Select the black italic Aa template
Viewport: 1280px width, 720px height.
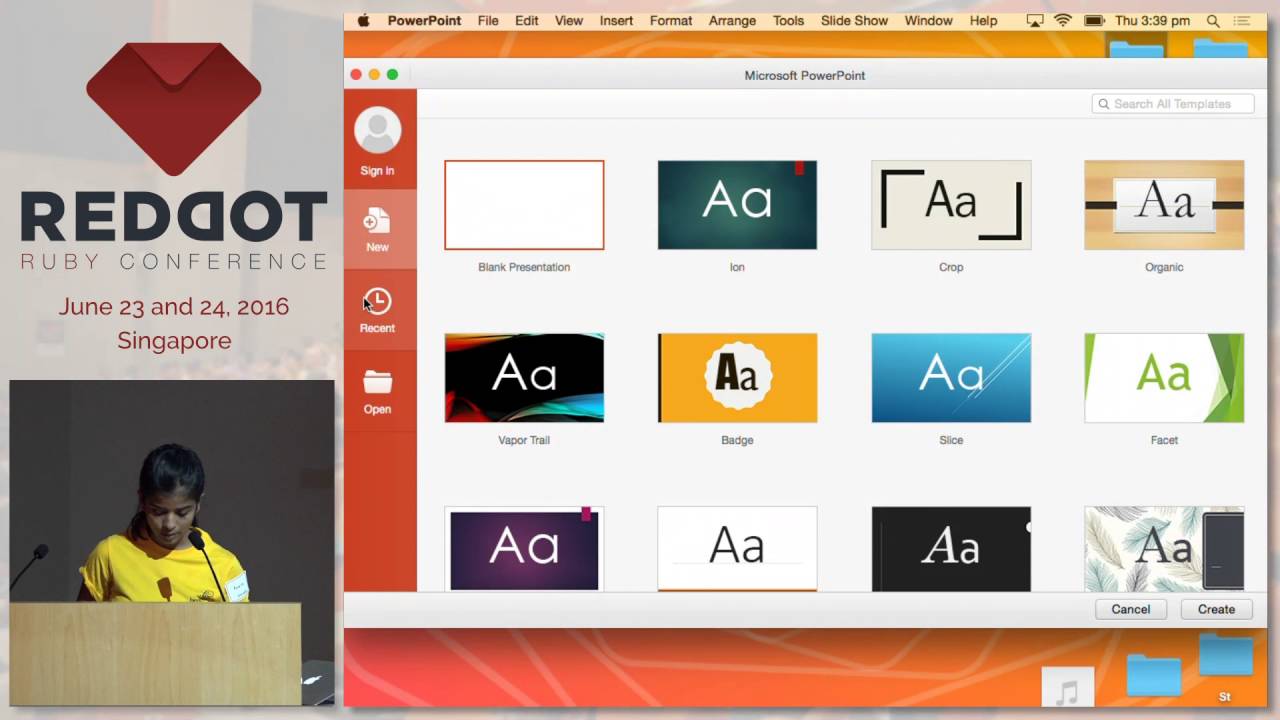951,549
